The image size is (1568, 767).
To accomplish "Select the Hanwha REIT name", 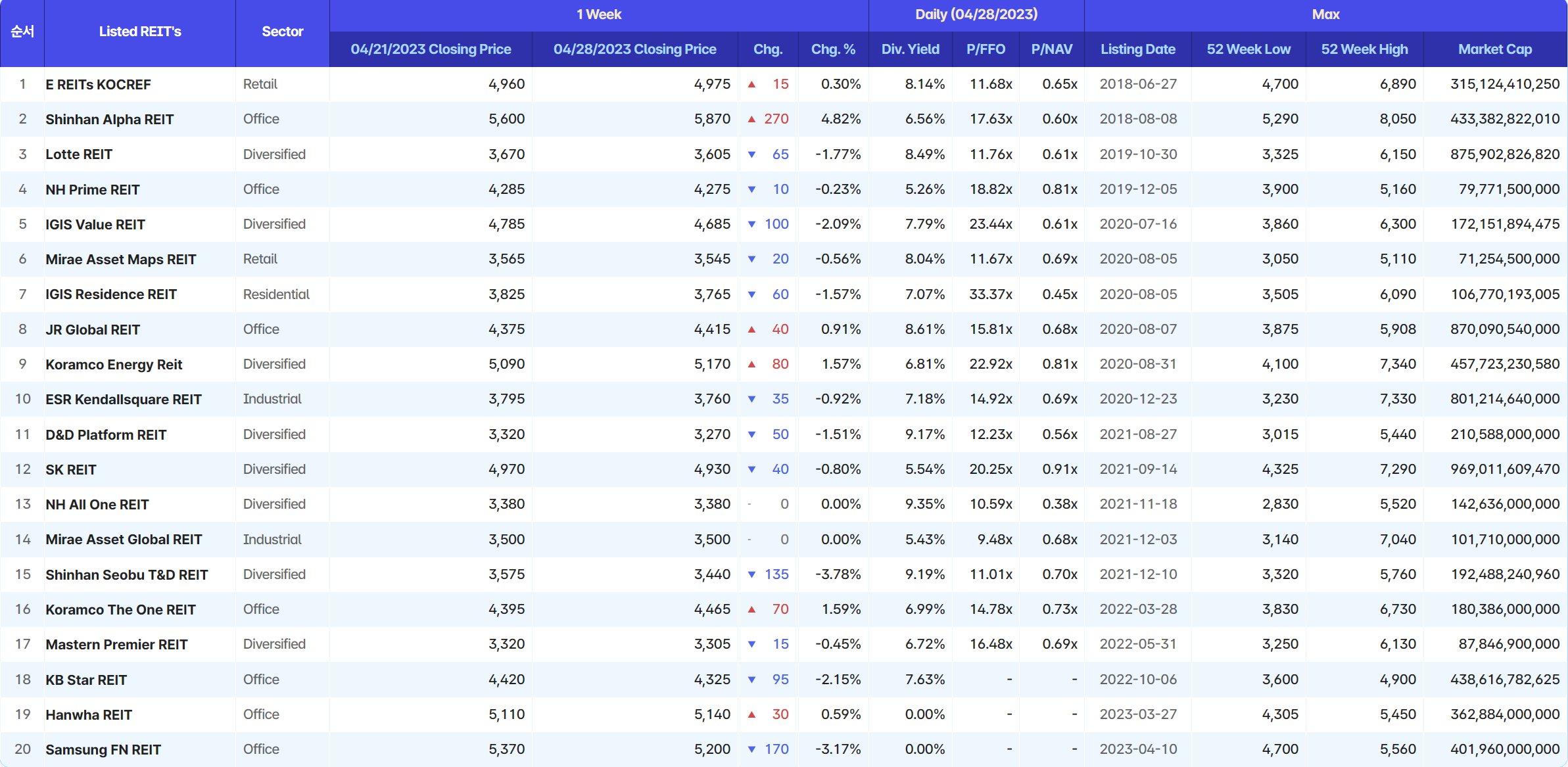I will [89, 715].
